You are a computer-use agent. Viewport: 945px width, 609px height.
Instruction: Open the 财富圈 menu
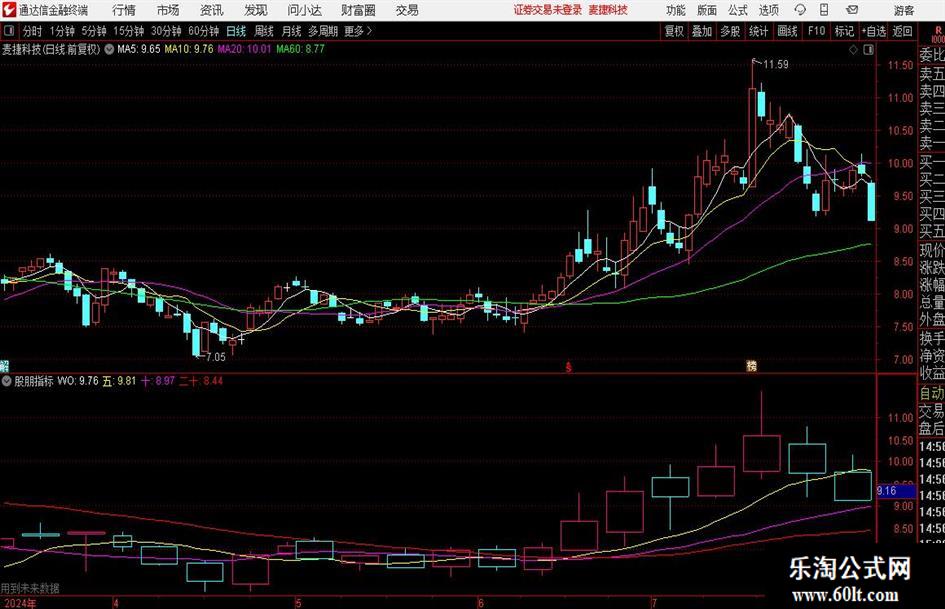tap(358, 10)
